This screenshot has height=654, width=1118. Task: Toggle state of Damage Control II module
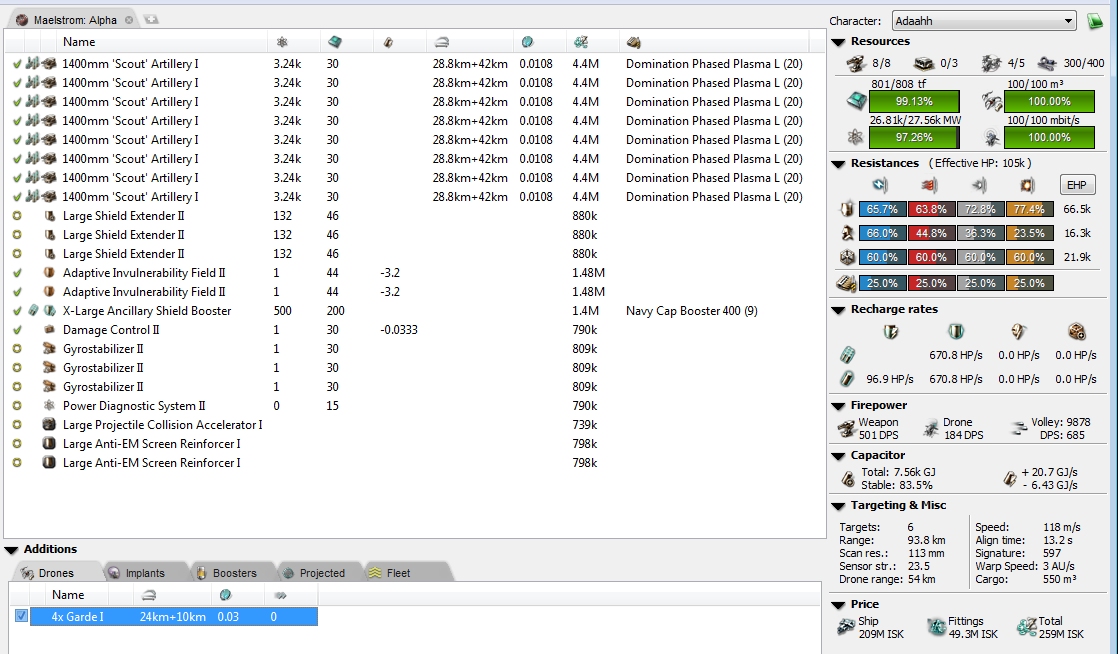point(17,329)
